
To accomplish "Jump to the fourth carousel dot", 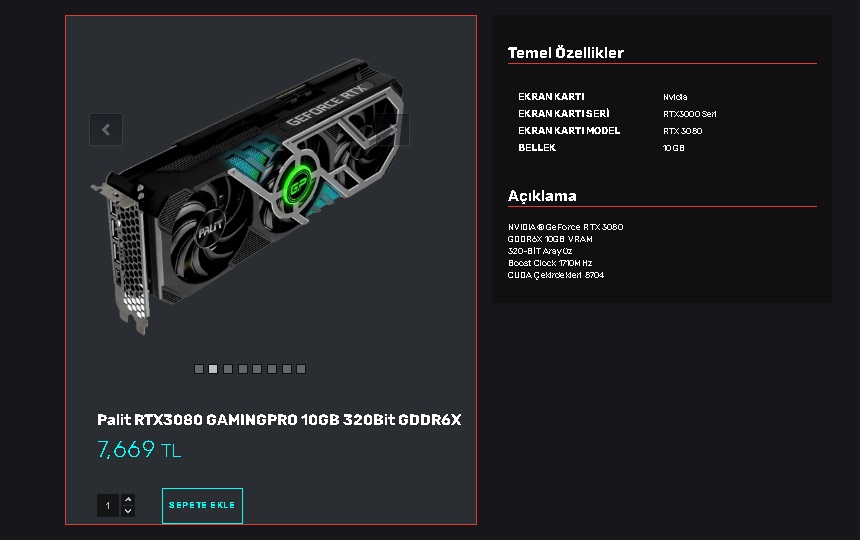I will tap(242, 369).
